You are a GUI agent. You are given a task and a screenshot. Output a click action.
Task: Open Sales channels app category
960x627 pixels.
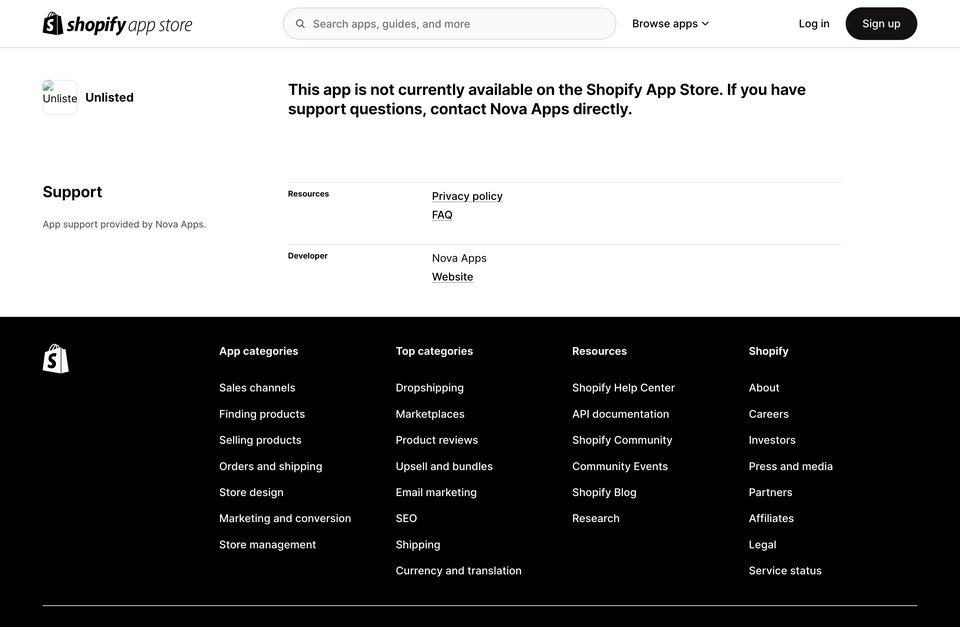point(257,388)
